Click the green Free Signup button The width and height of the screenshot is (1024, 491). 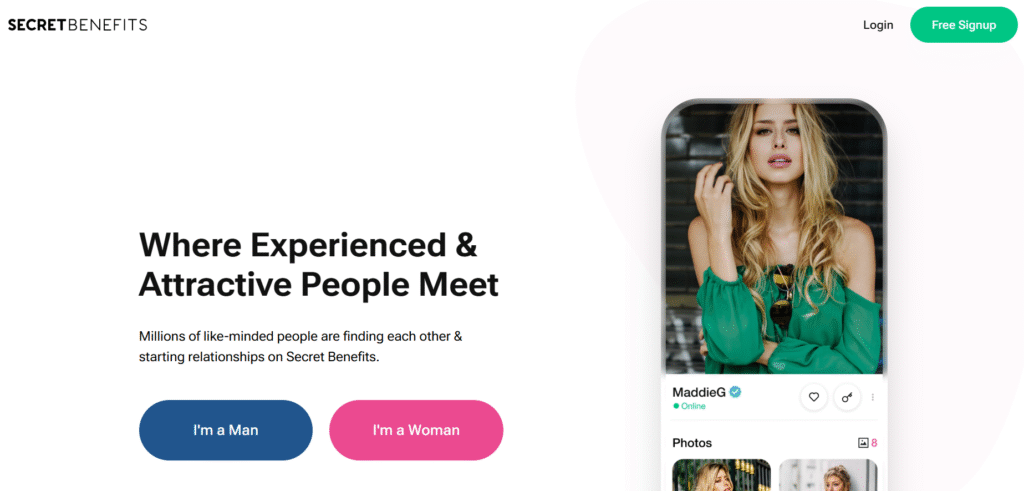(963, 25)
